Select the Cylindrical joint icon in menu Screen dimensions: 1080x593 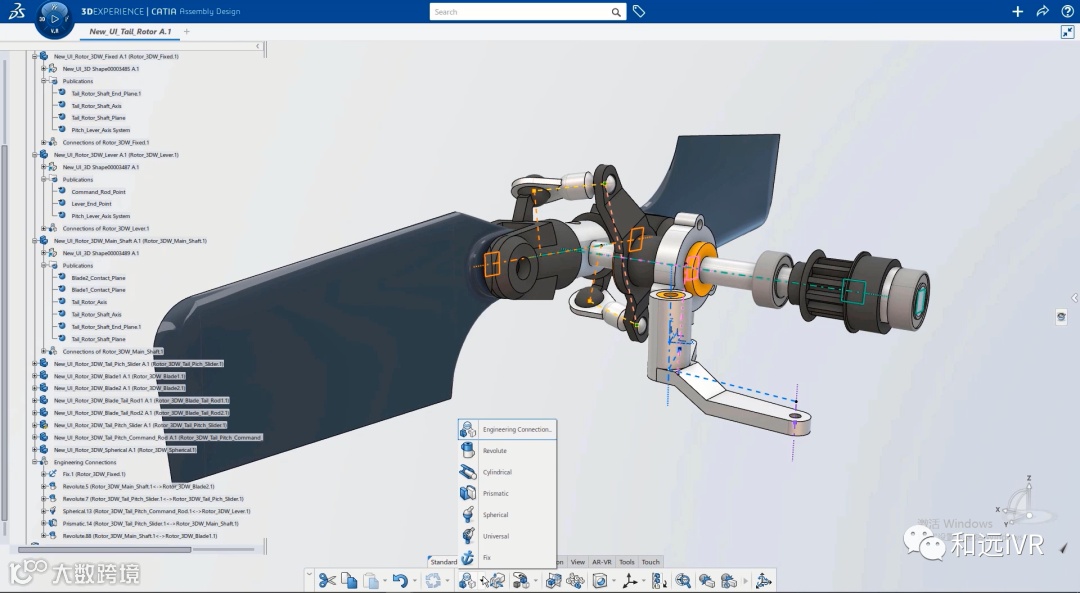coord(468,472)
